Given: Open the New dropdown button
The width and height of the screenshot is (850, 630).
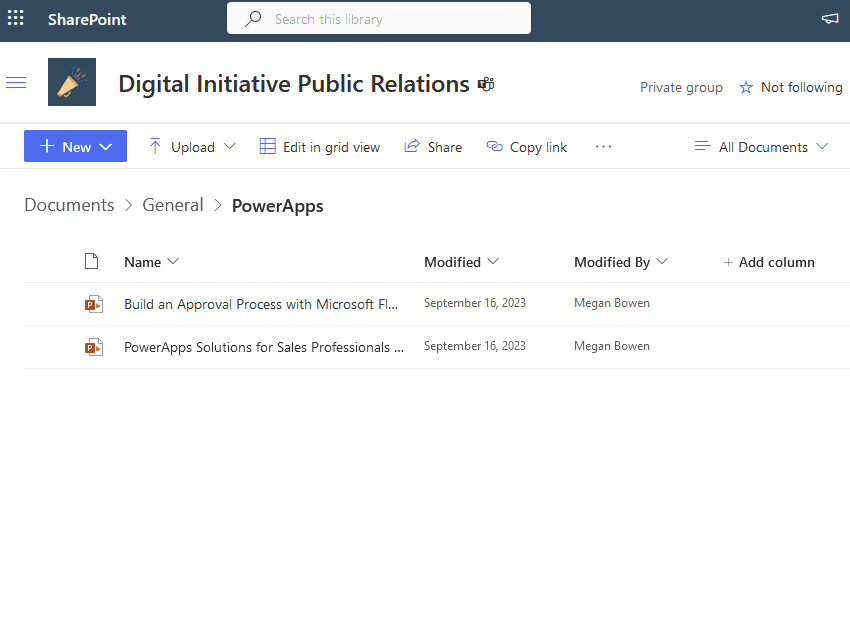Looking at the screenshot, I should pyautogui.click(x=75, y=146).
